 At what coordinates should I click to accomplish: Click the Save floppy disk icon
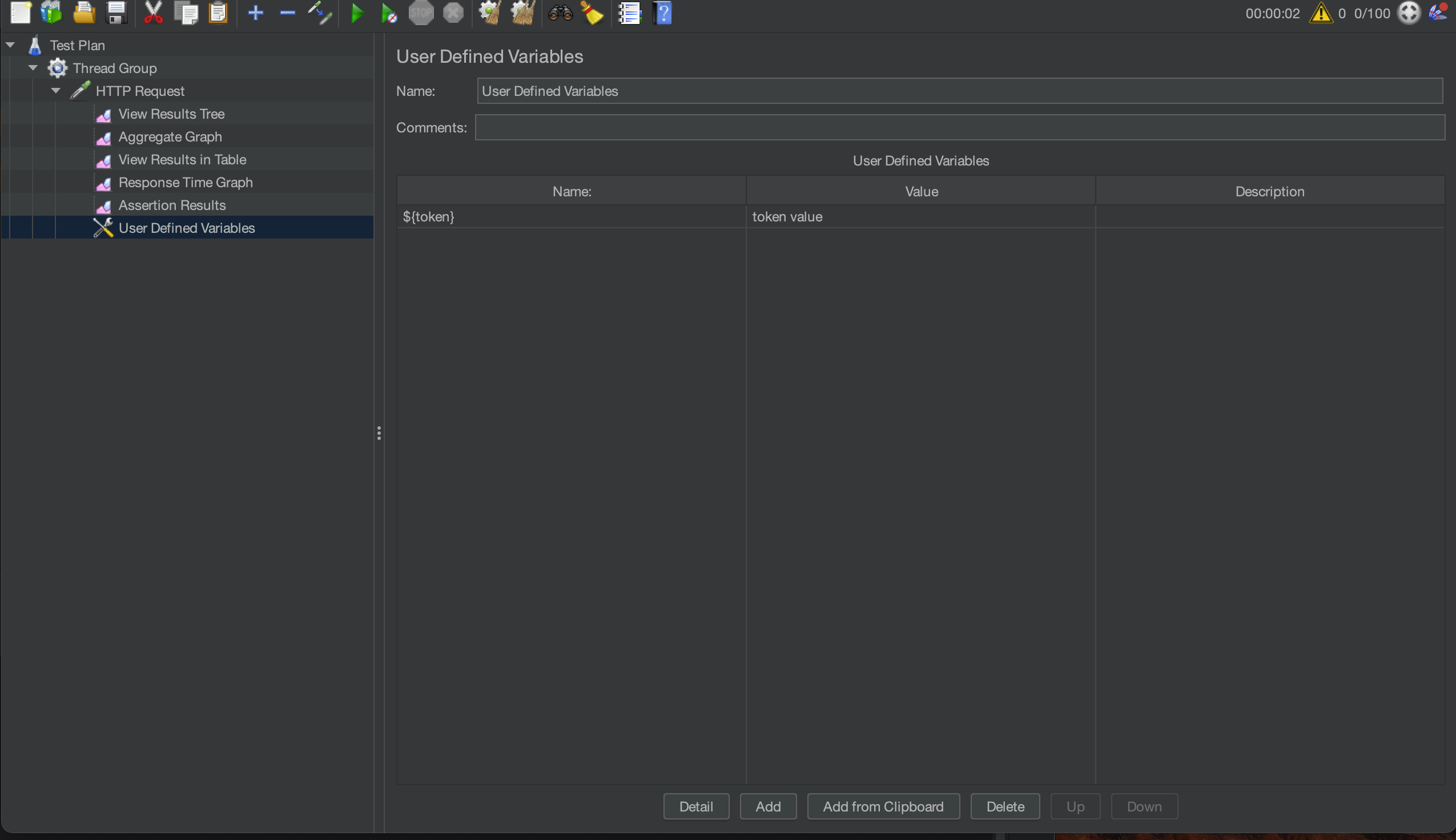[x=116, y=13]
